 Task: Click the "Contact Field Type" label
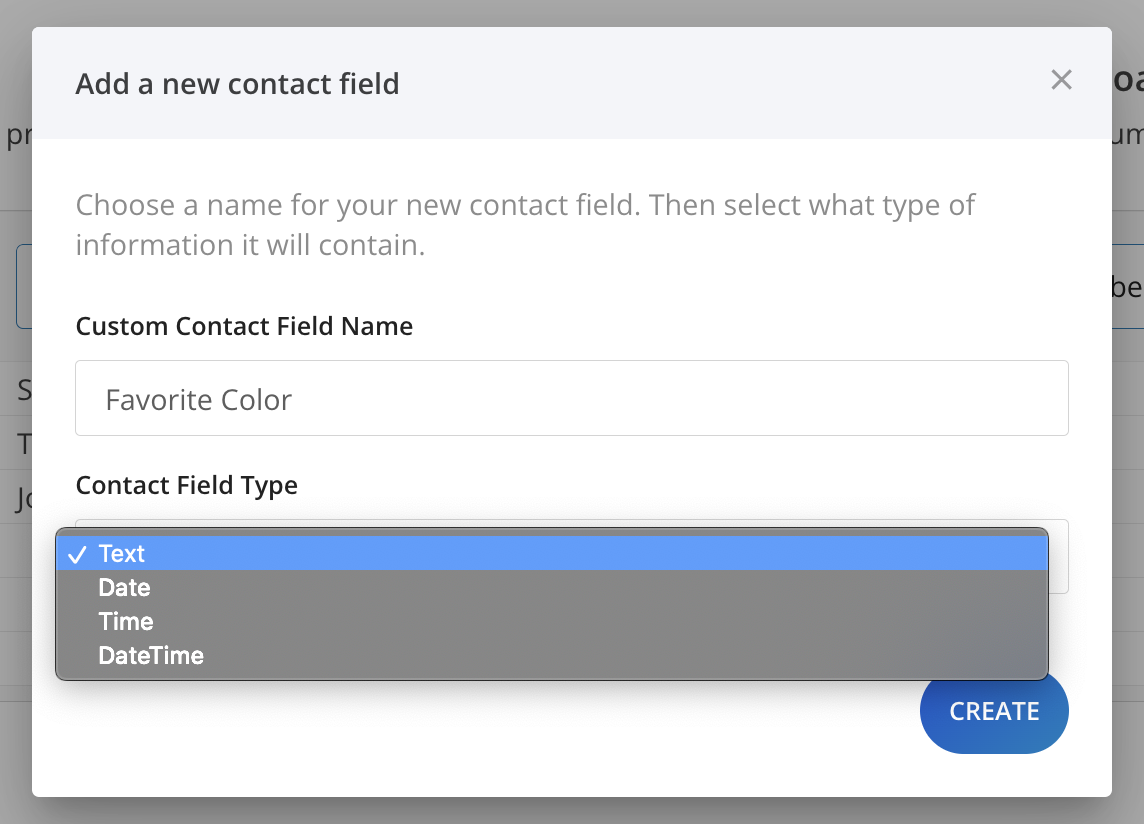click(x=186, y=485)
